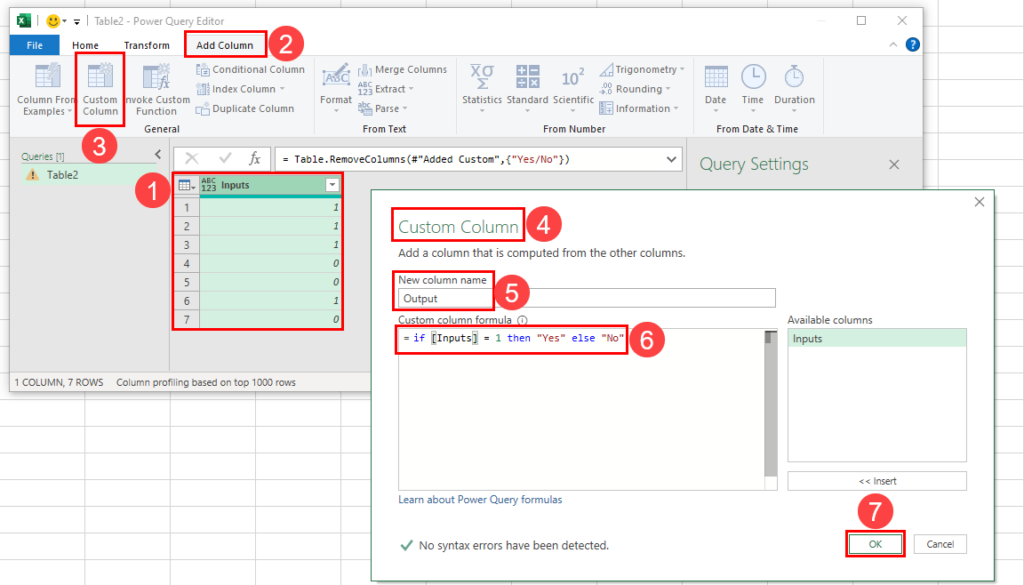This screenshot has width=1024, height=585.
Task: Click the table menu icon in grid corner
Action: click(x=186, y=185)
